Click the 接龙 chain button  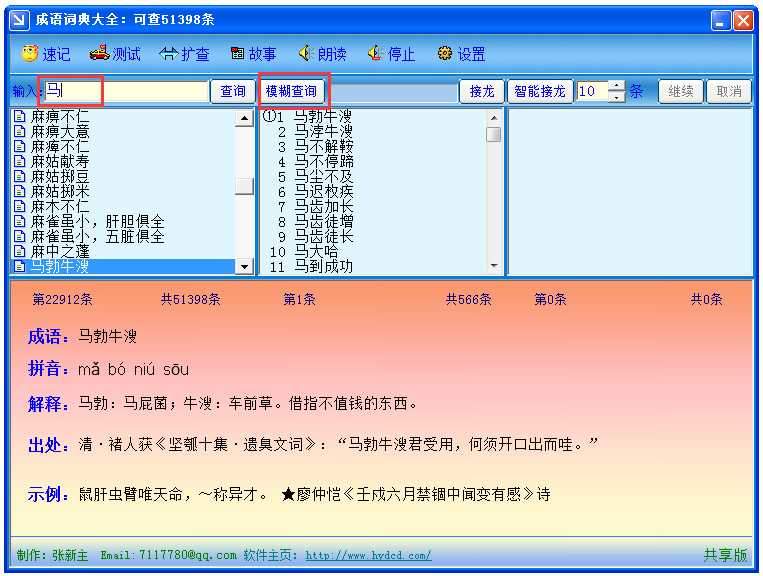coord(482,91)
